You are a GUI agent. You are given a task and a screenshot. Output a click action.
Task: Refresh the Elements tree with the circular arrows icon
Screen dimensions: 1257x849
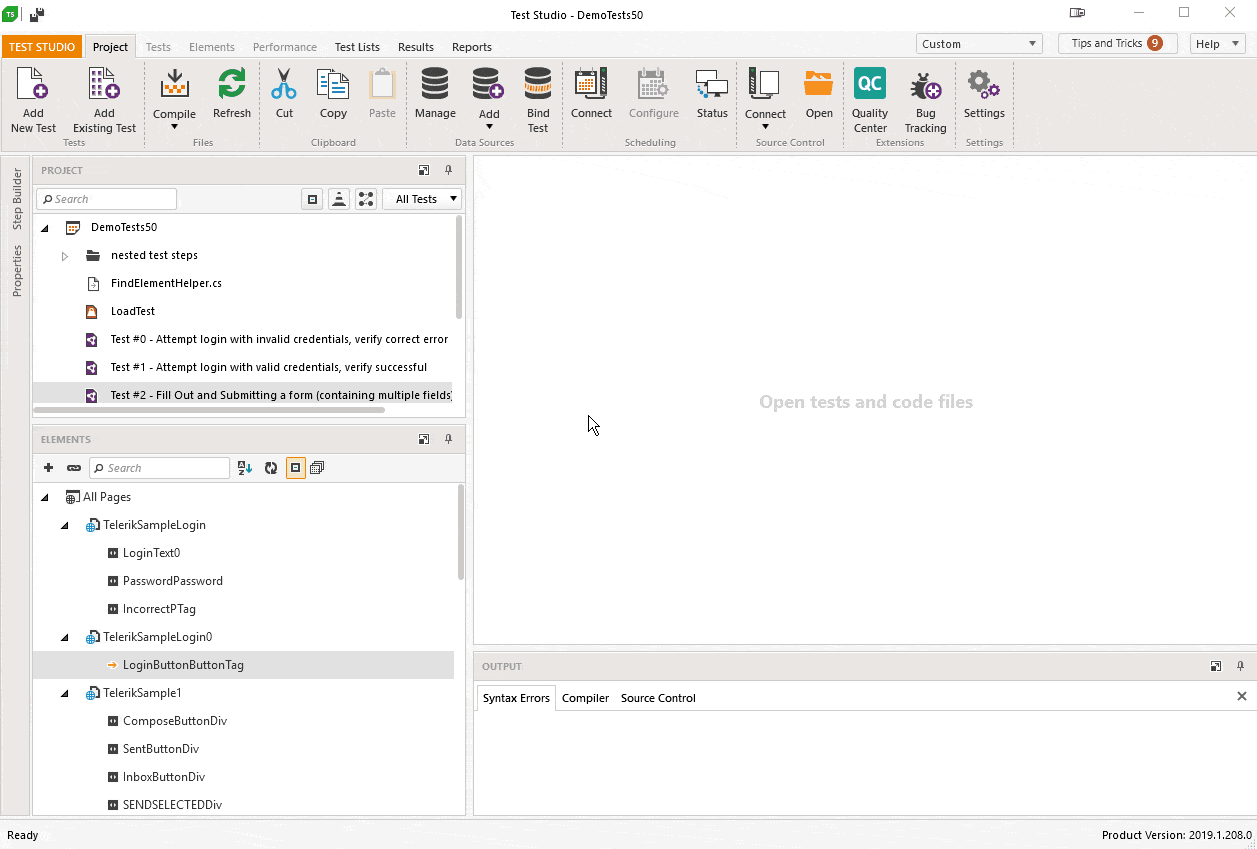(270, 467)
